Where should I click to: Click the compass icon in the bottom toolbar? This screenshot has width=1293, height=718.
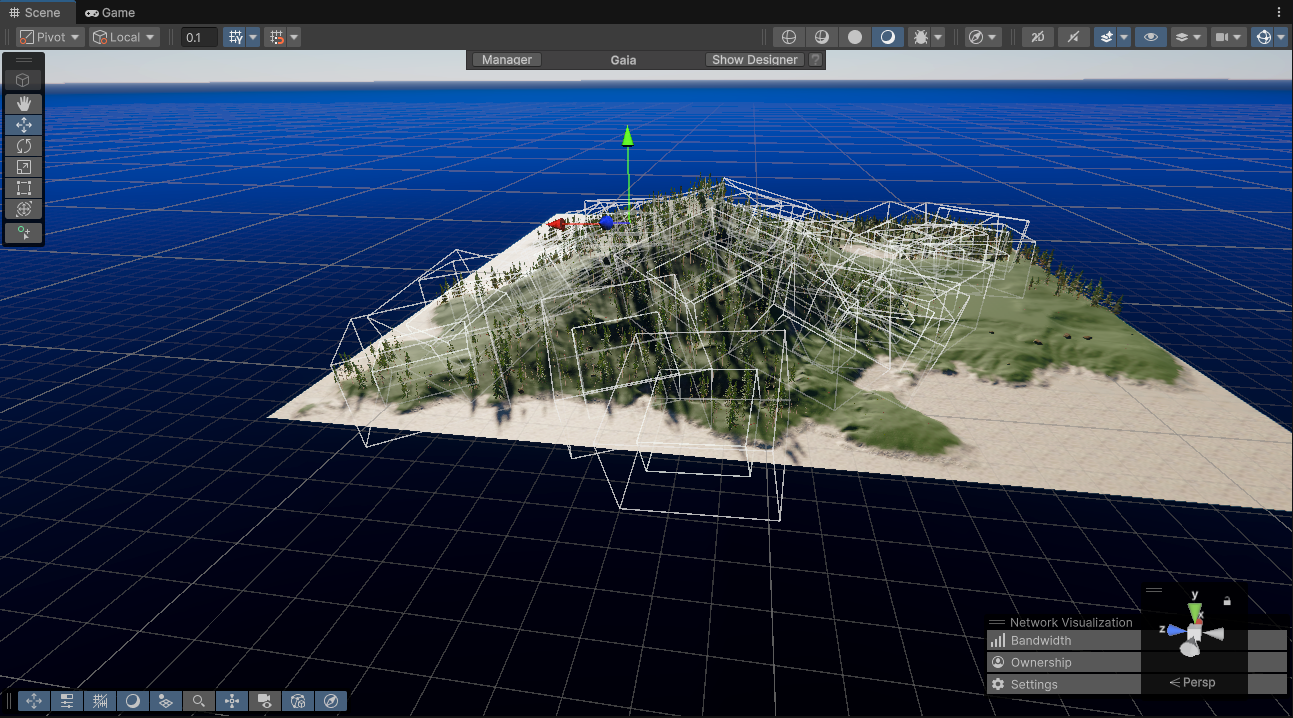(x=330, y=701)
